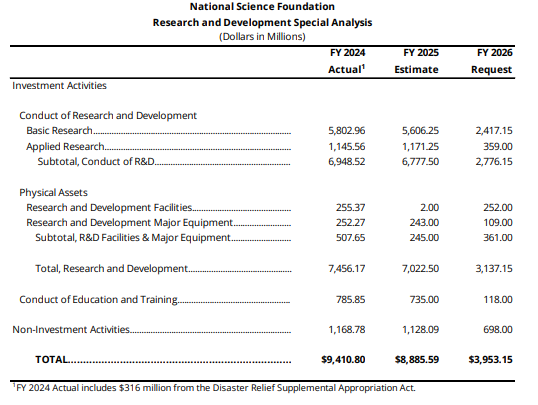This screenshot has width=538, height=405.
Task: Click the bold 'TOTAL' row label
Action: 51,360
